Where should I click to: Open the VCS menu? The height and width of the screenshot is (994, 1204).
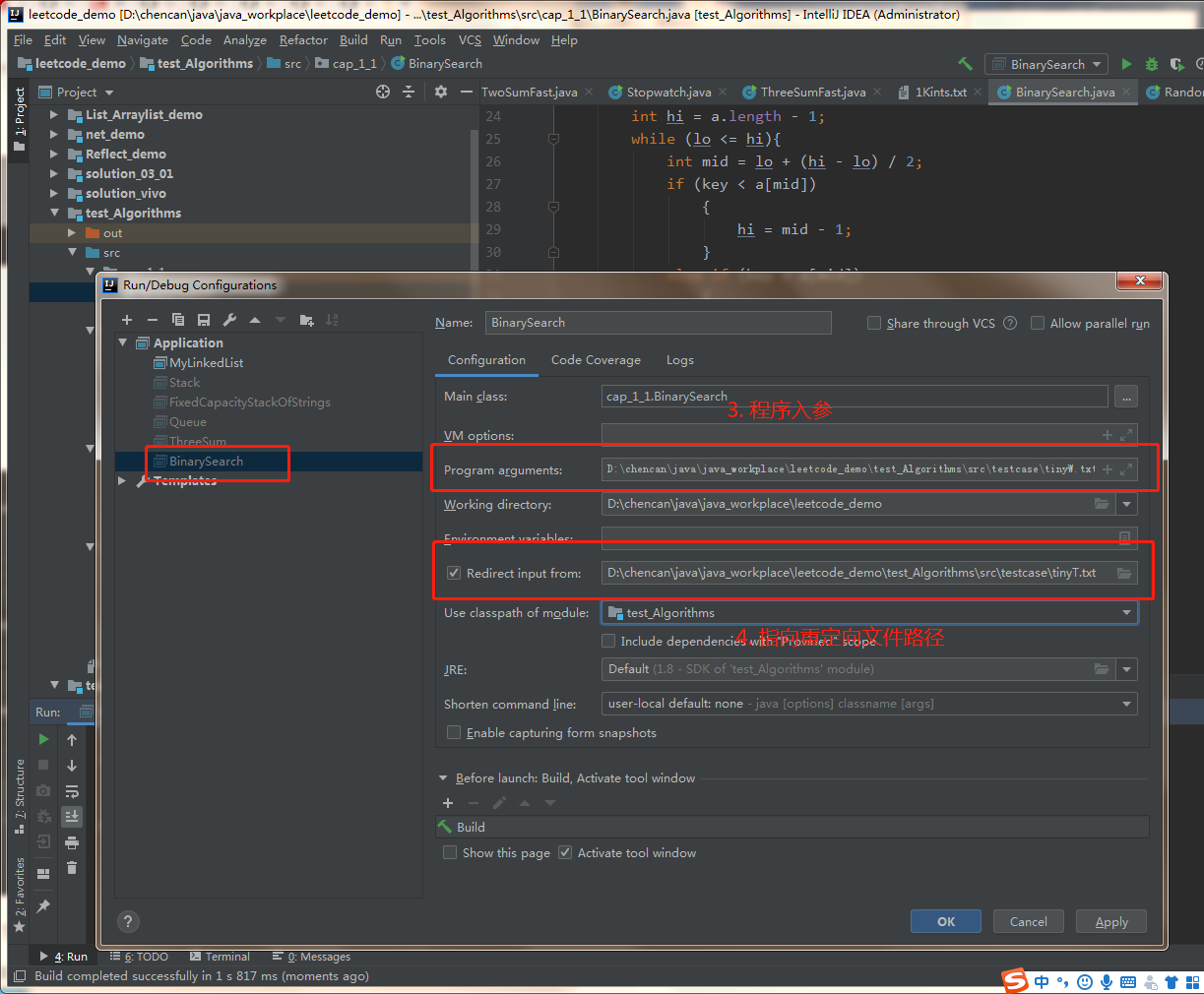470,40
